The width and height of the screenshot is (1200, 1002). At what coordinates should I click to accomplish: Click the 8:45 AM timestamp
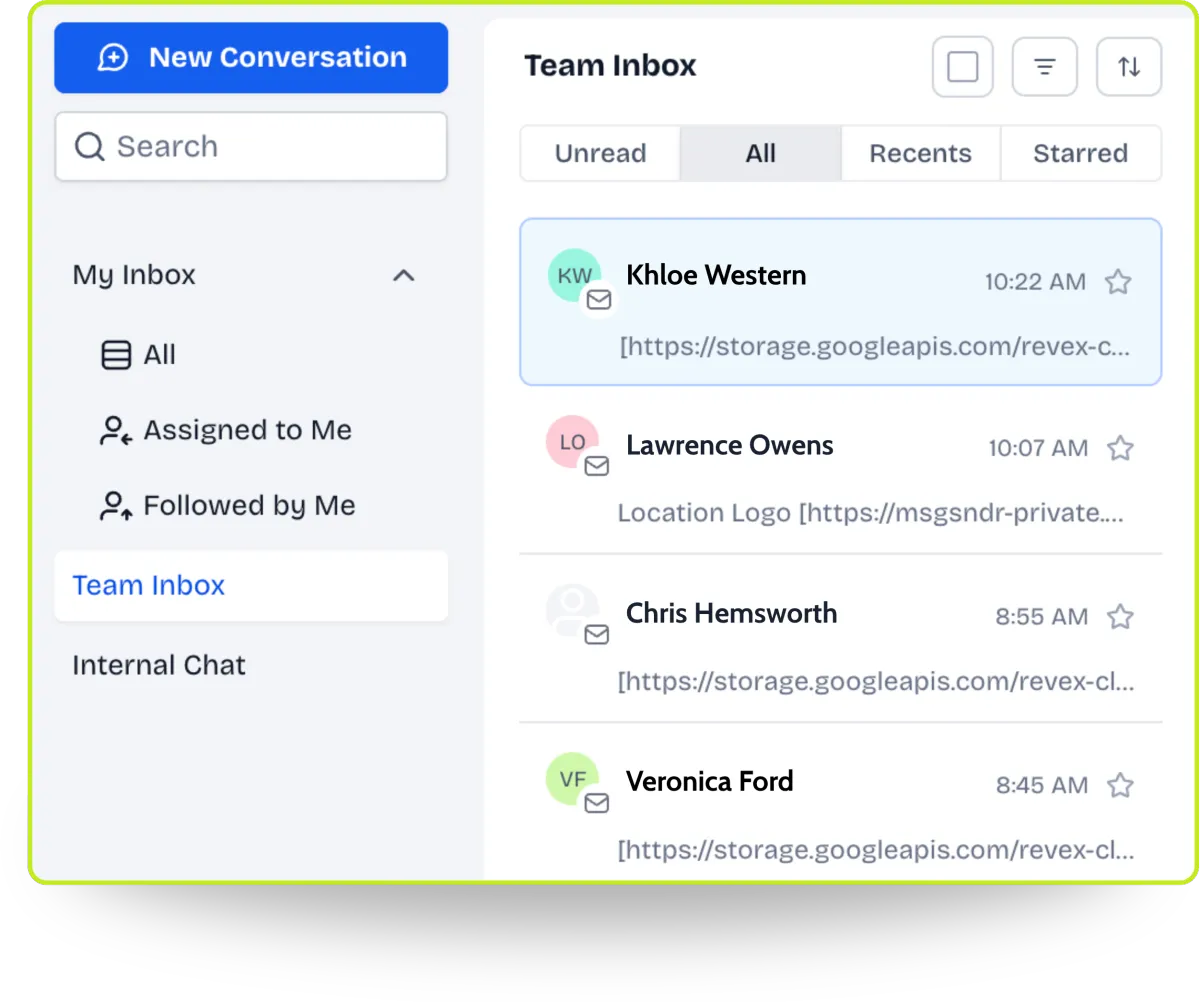1042,785
